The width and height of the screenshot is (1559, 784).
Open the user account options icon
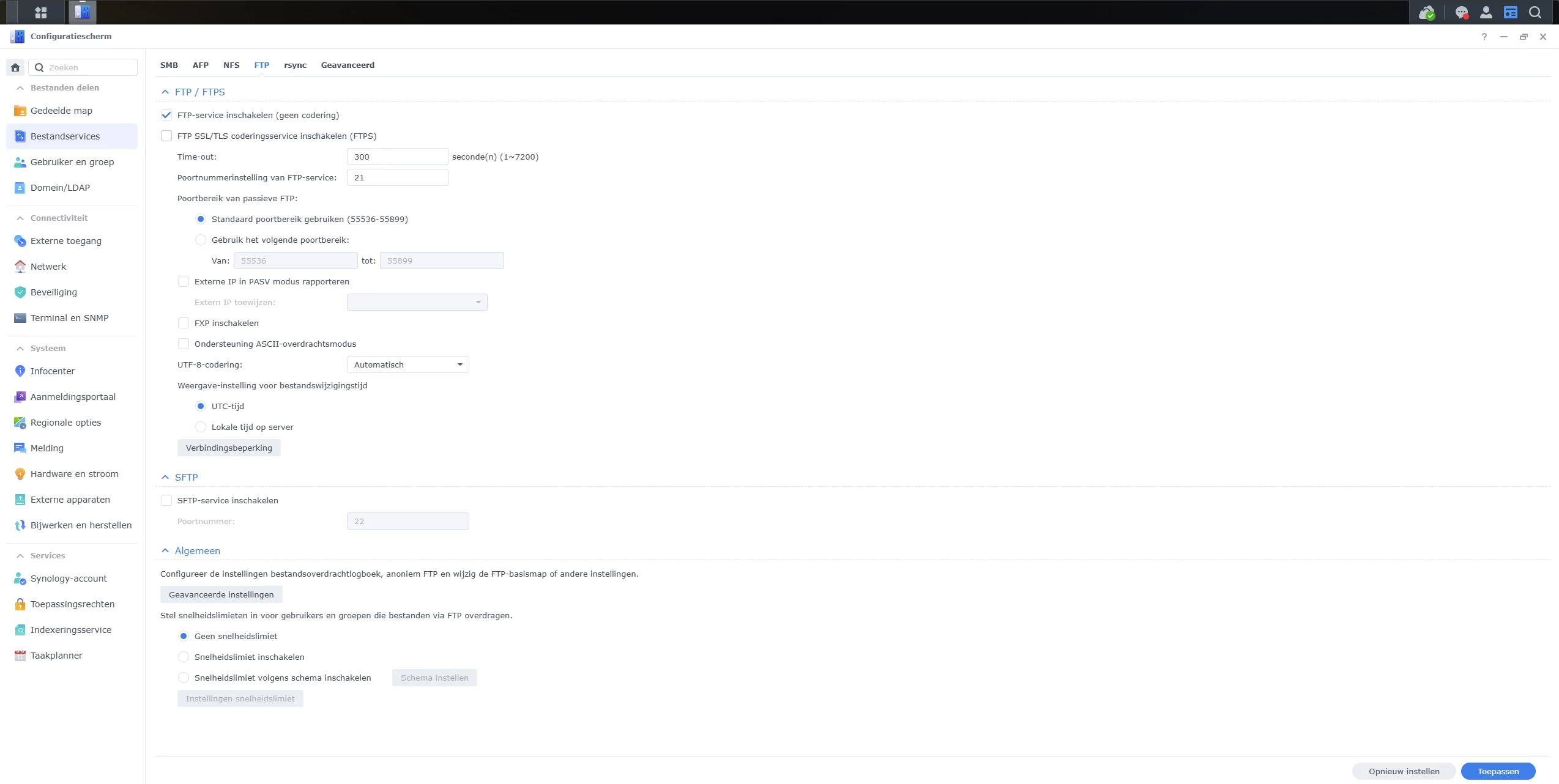click(x=1486, y=12)
